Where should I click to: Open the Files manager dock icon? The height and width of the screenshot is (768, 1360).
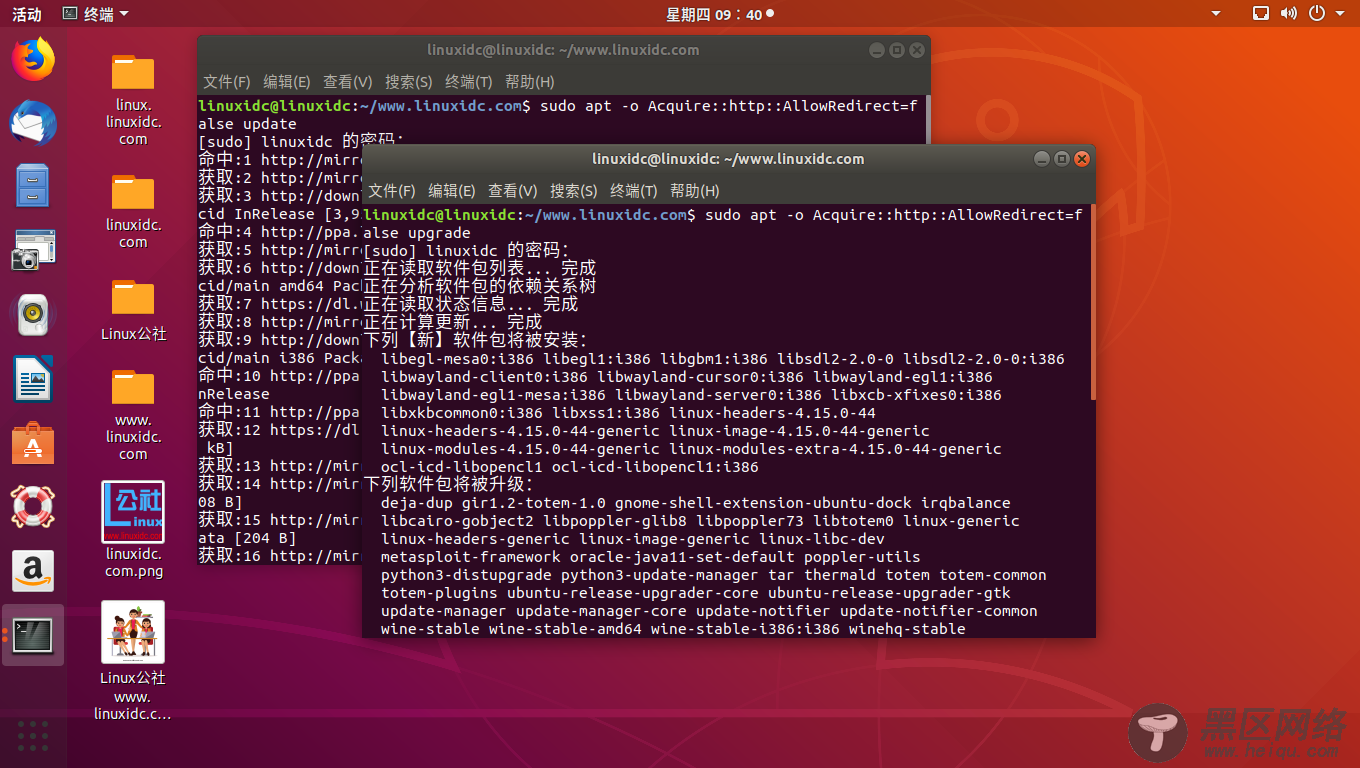point(33,186)
